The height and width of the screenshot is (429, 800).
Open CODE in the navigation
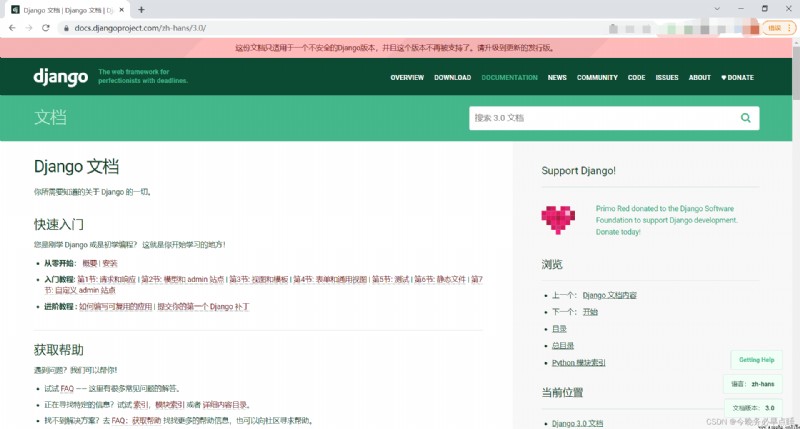[x=636, y=78]
